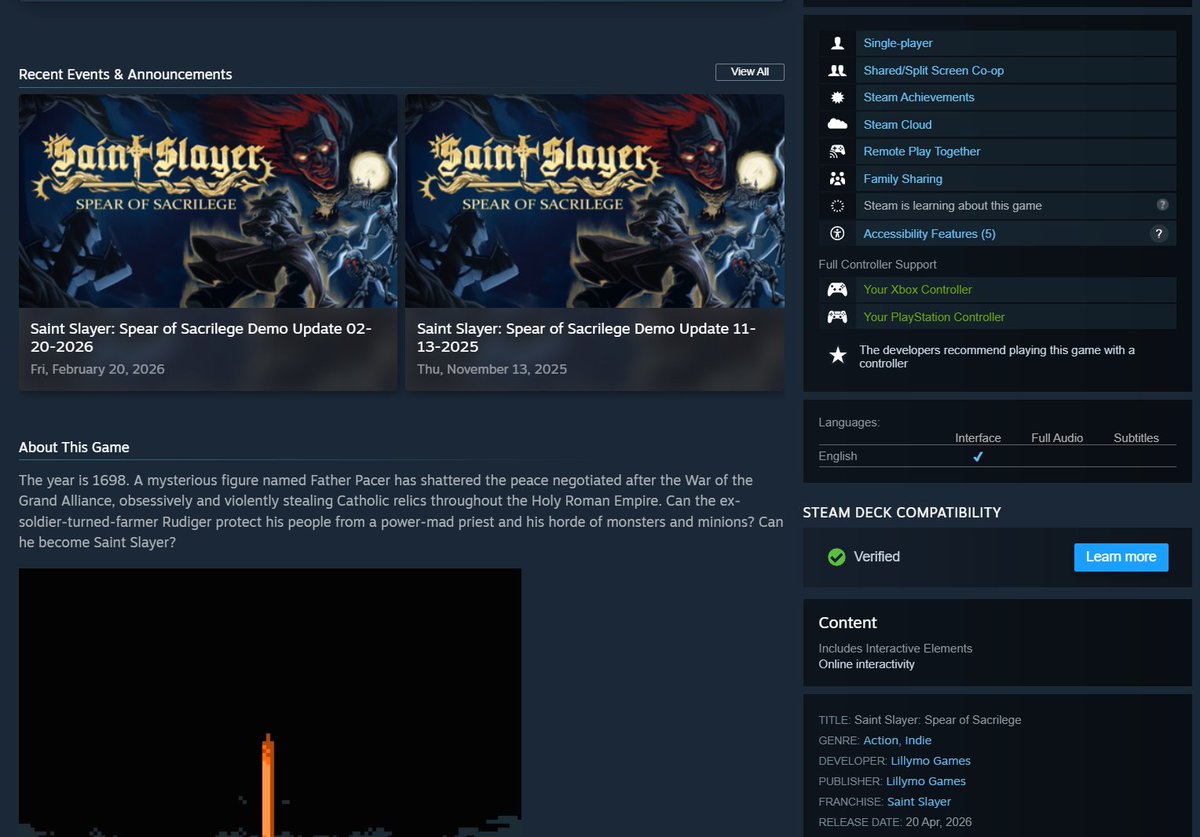Open publisher Lillymo Games link
Image resolution: width=1200 pixels, height=837 pixels.
[926, 781]
